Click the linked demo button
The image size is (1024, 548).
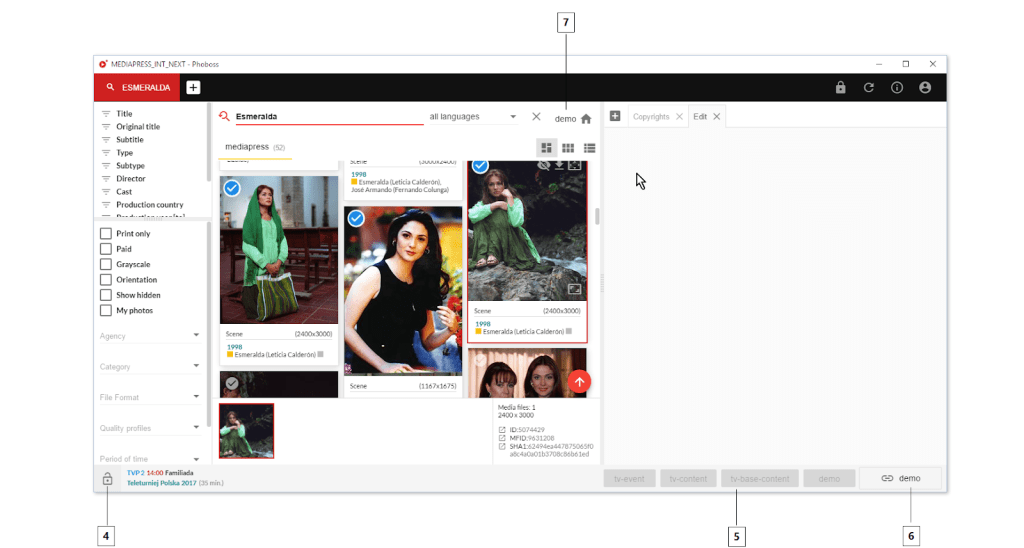tap(901, 479)
